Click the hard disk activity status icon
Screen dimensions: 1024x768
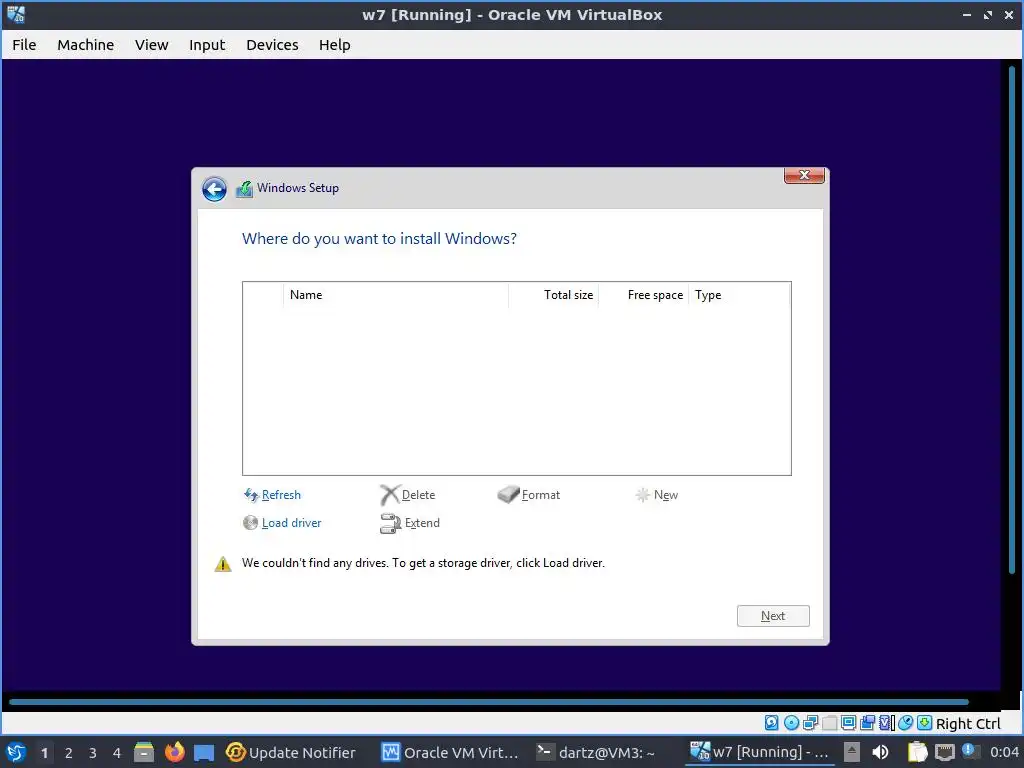(x=771, y=723)
